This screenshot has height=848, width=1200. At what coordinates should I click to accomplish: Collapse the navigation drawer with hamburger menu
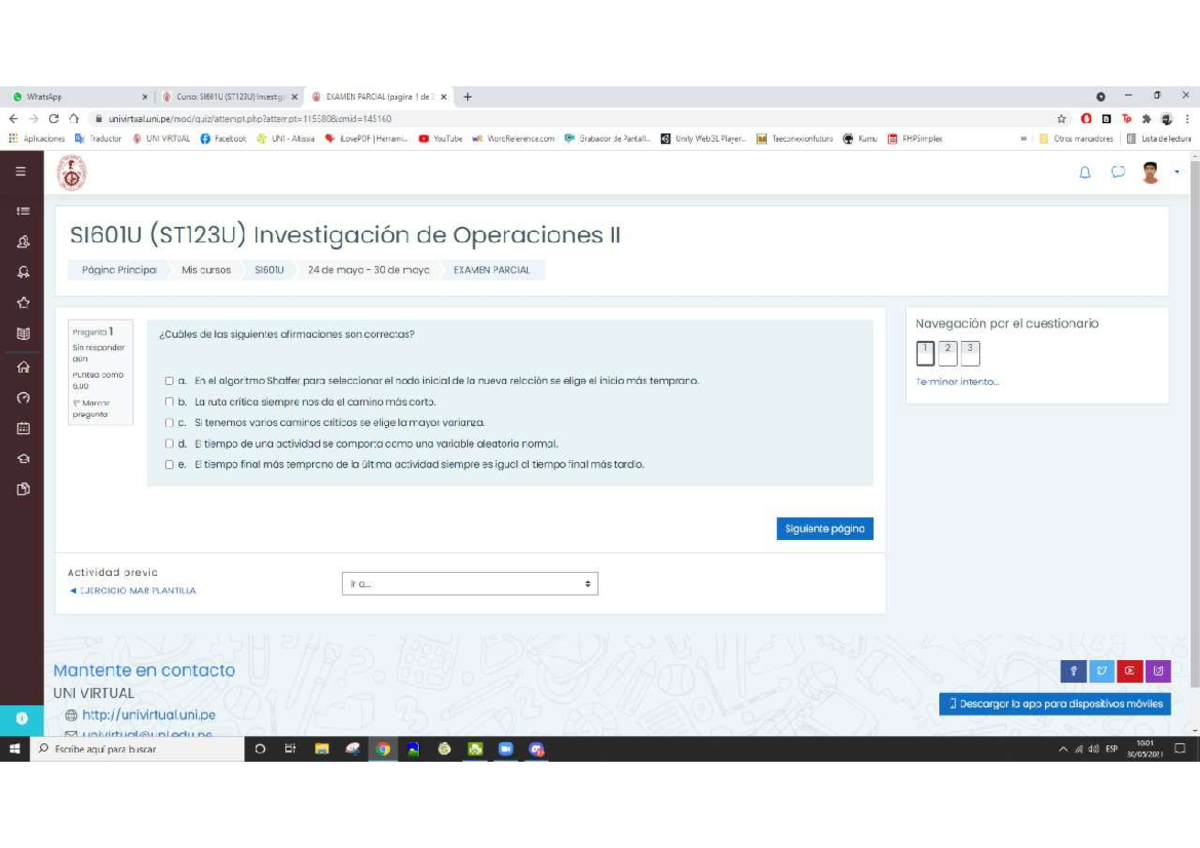pos(20,171)
